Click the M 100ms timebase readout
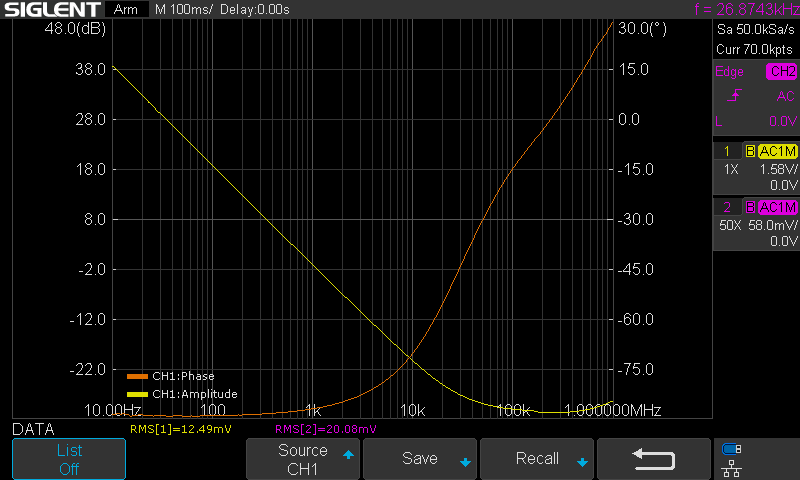This screenshot has height=480, width=800. click(x=181, y=10)
